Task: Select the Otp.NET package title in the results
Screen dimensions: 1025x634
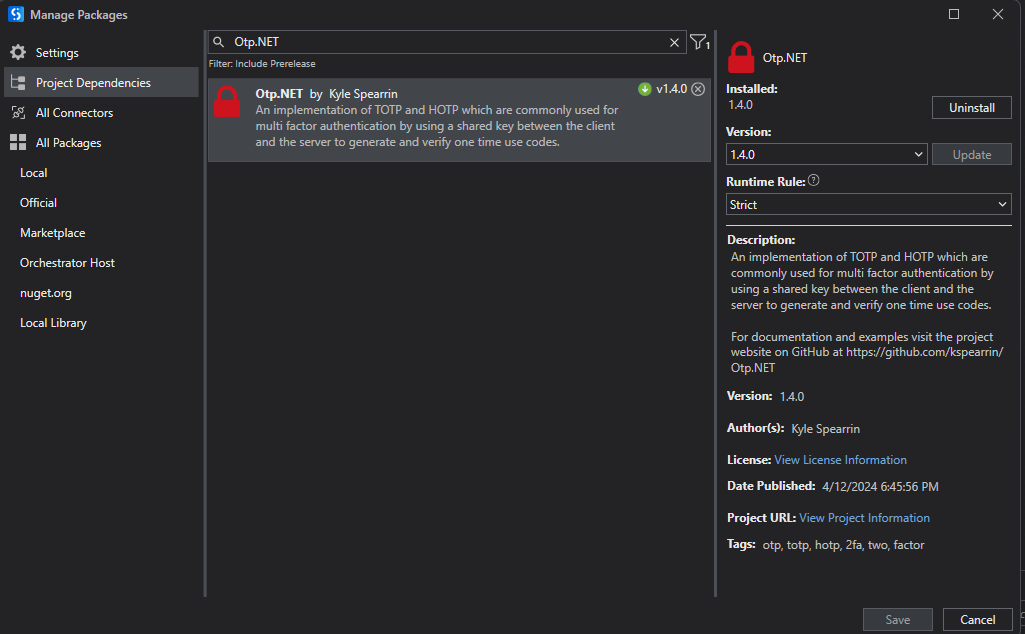Action: point(279,93)
